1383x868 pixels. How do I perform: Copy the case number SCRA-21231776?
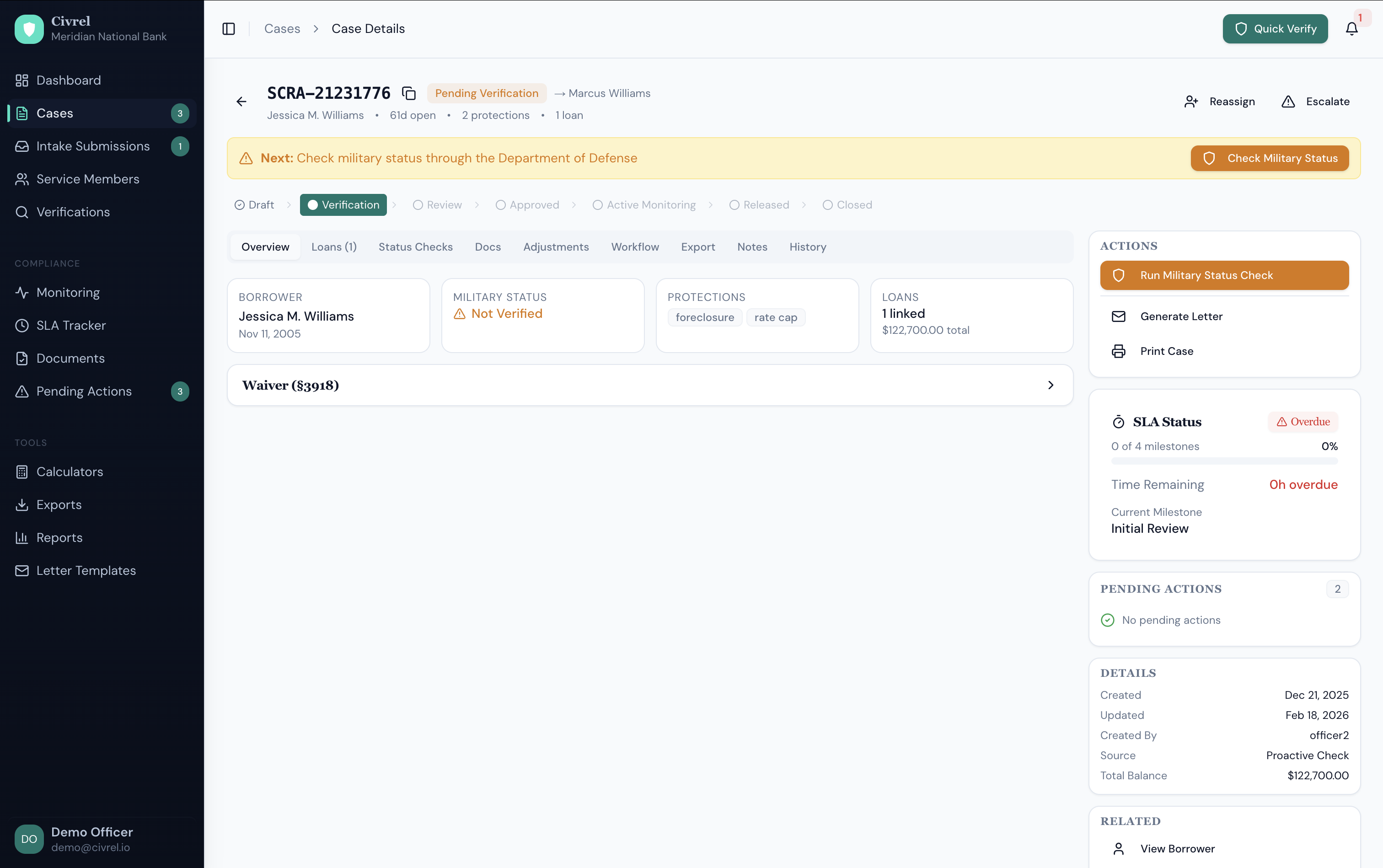tap(408, 92)
